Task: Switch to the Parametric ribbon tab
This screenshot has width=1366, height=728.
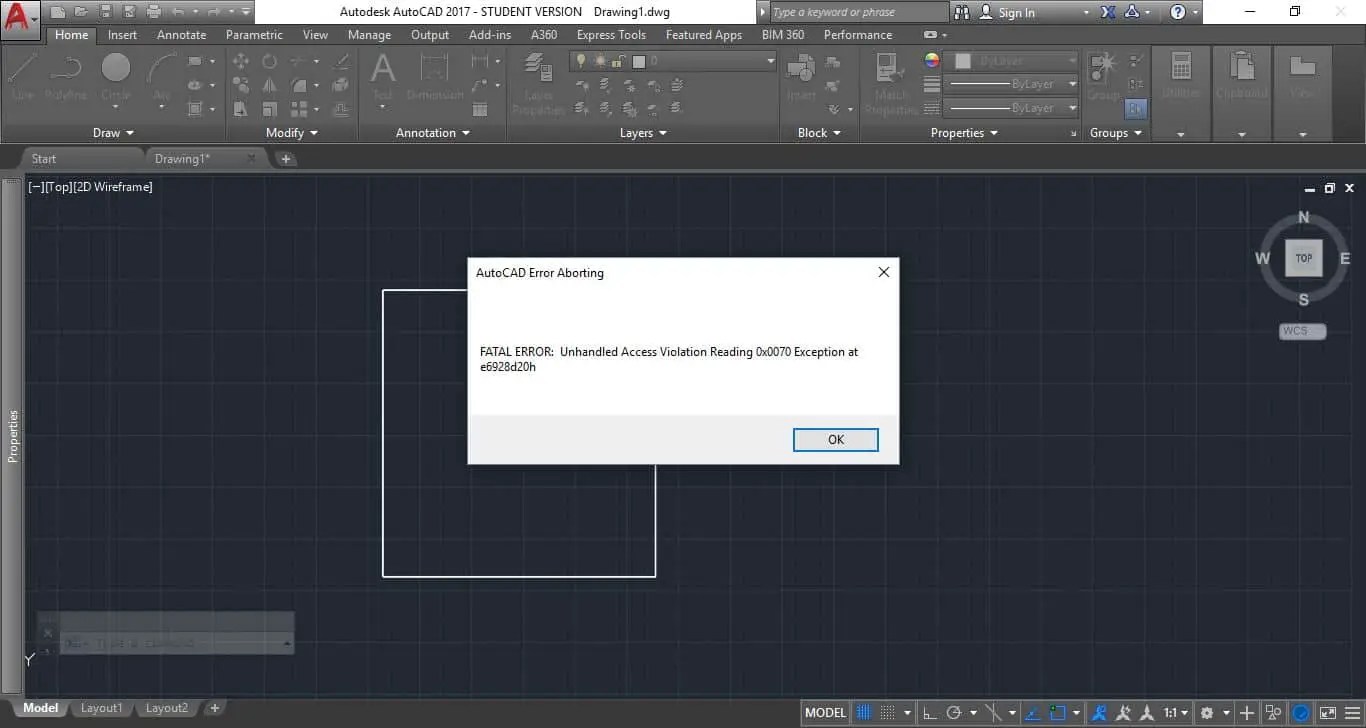Action: [x=254, y=34]
